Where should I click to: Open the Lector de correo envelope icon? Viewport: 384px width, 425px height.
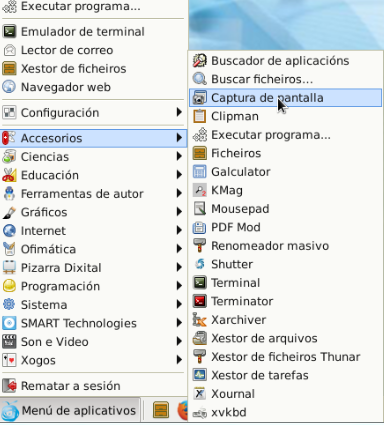click(x=9, y=50)
